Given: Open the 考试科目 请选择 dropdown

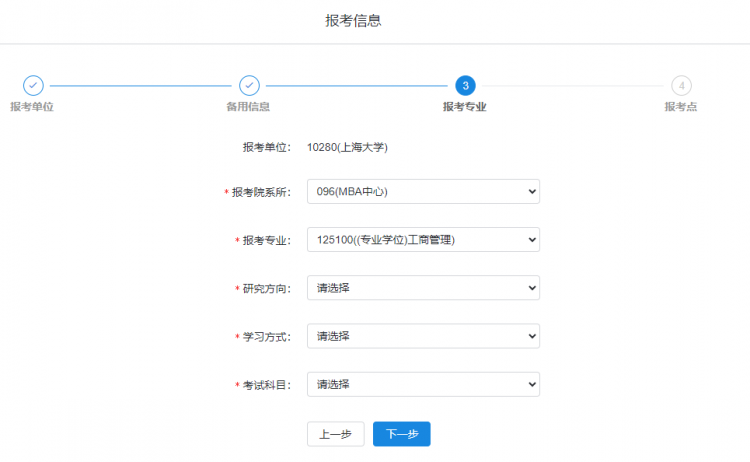Looking at the screenshot, I should 423,385.
